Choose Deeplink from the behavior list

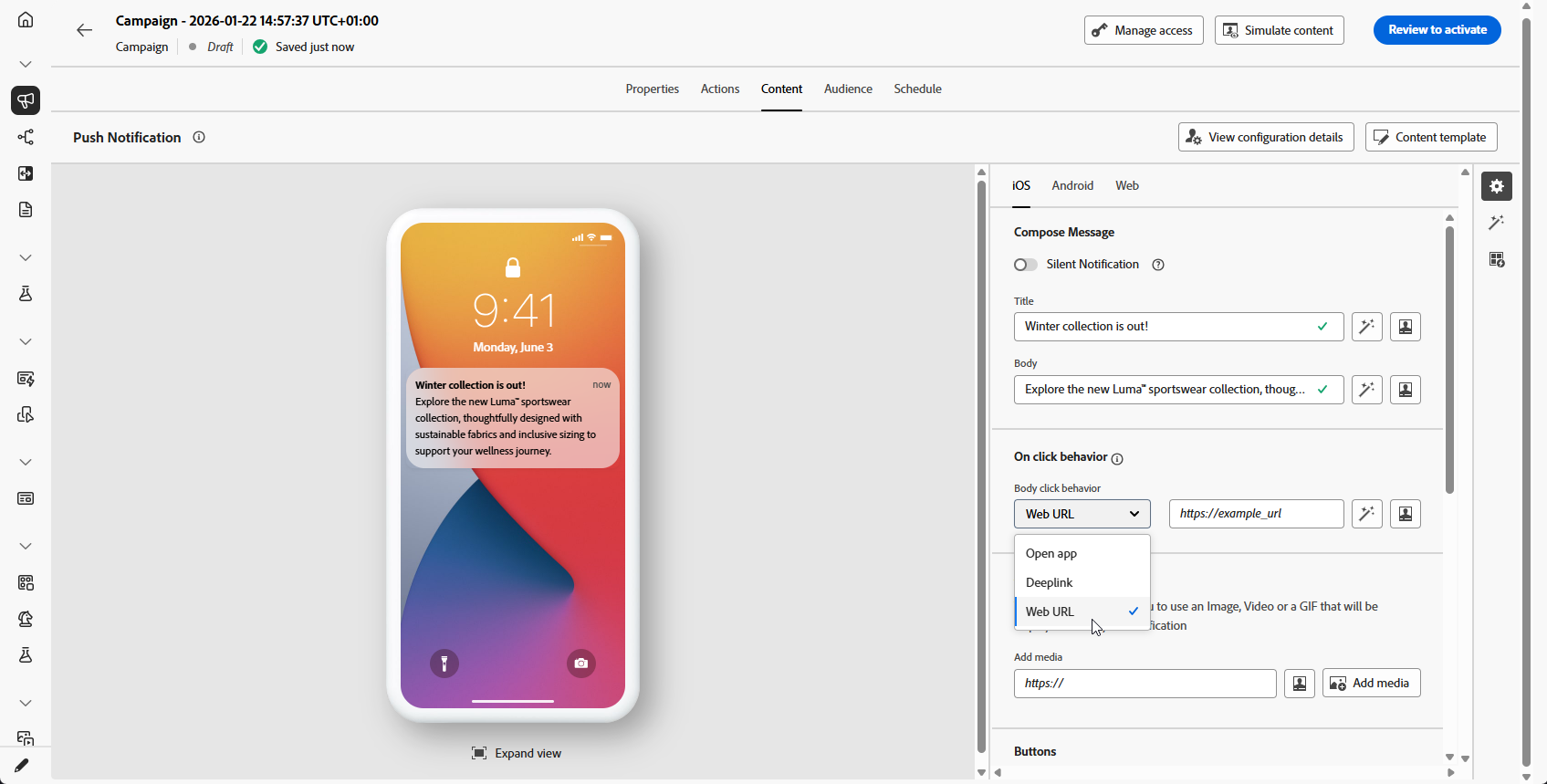(x=1082, y=582)
